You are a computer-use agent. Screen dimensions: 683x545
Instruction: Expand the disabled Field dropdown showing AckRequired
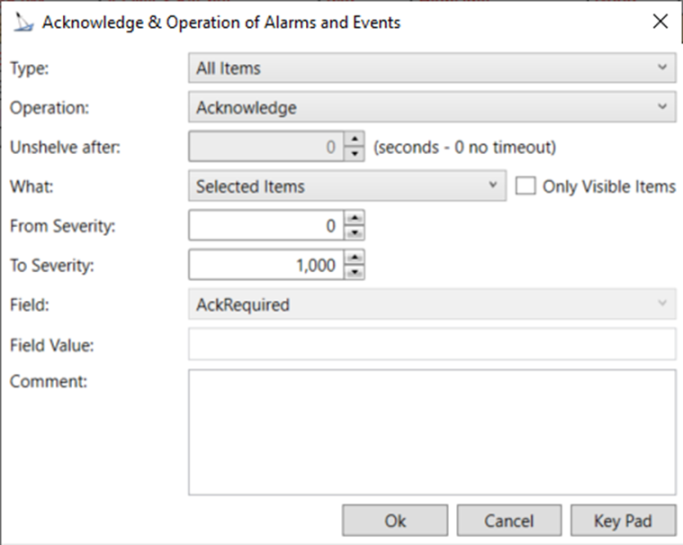click(431, 305)
